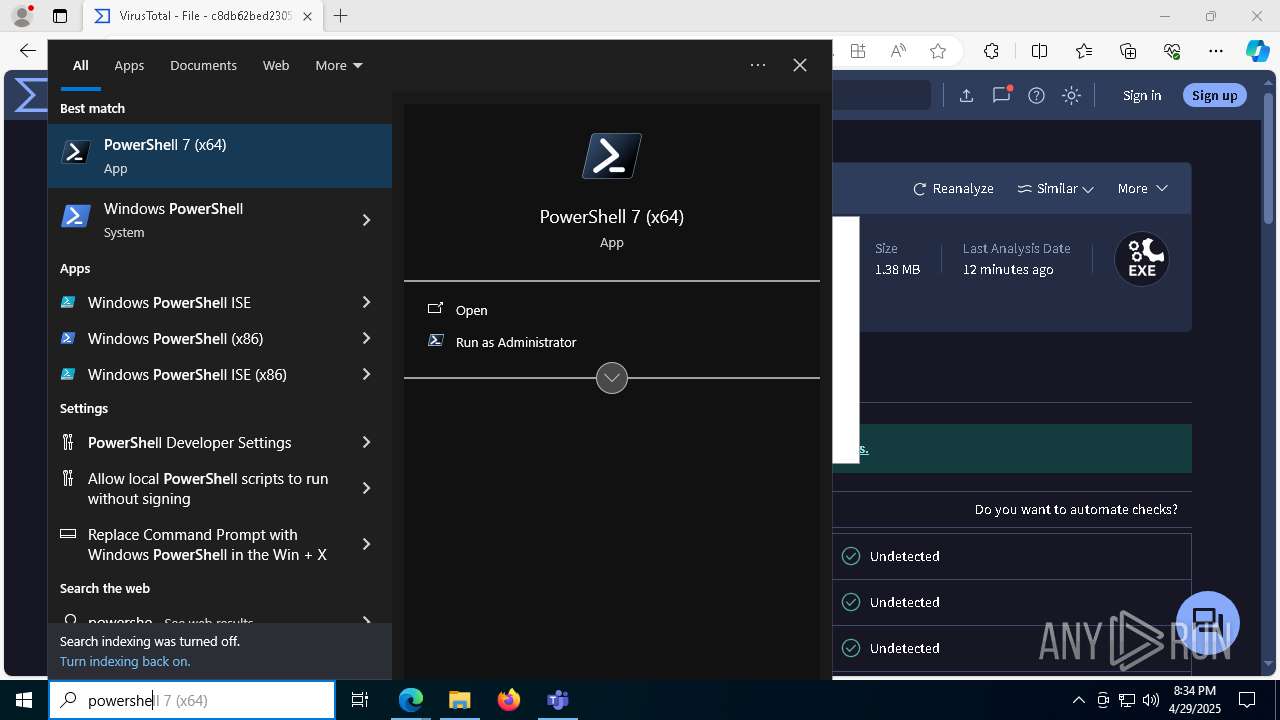Expand more actions with down chevron circle
Viewport: 1280px width, 720px height.
pyautogui.click(x=612, y=378)
